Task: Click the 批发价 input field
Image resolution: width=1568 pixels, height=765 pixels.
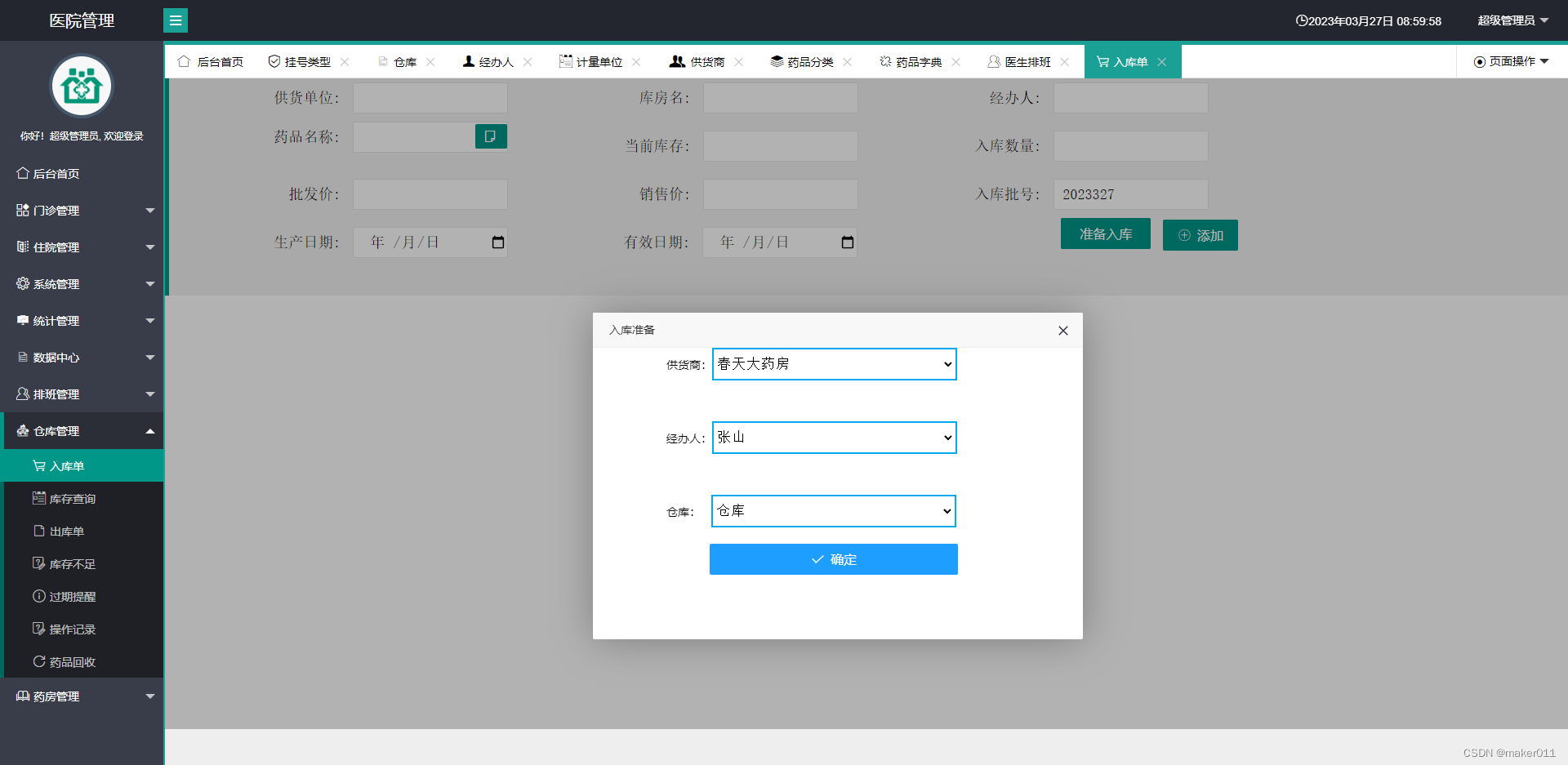Action: 430,194
